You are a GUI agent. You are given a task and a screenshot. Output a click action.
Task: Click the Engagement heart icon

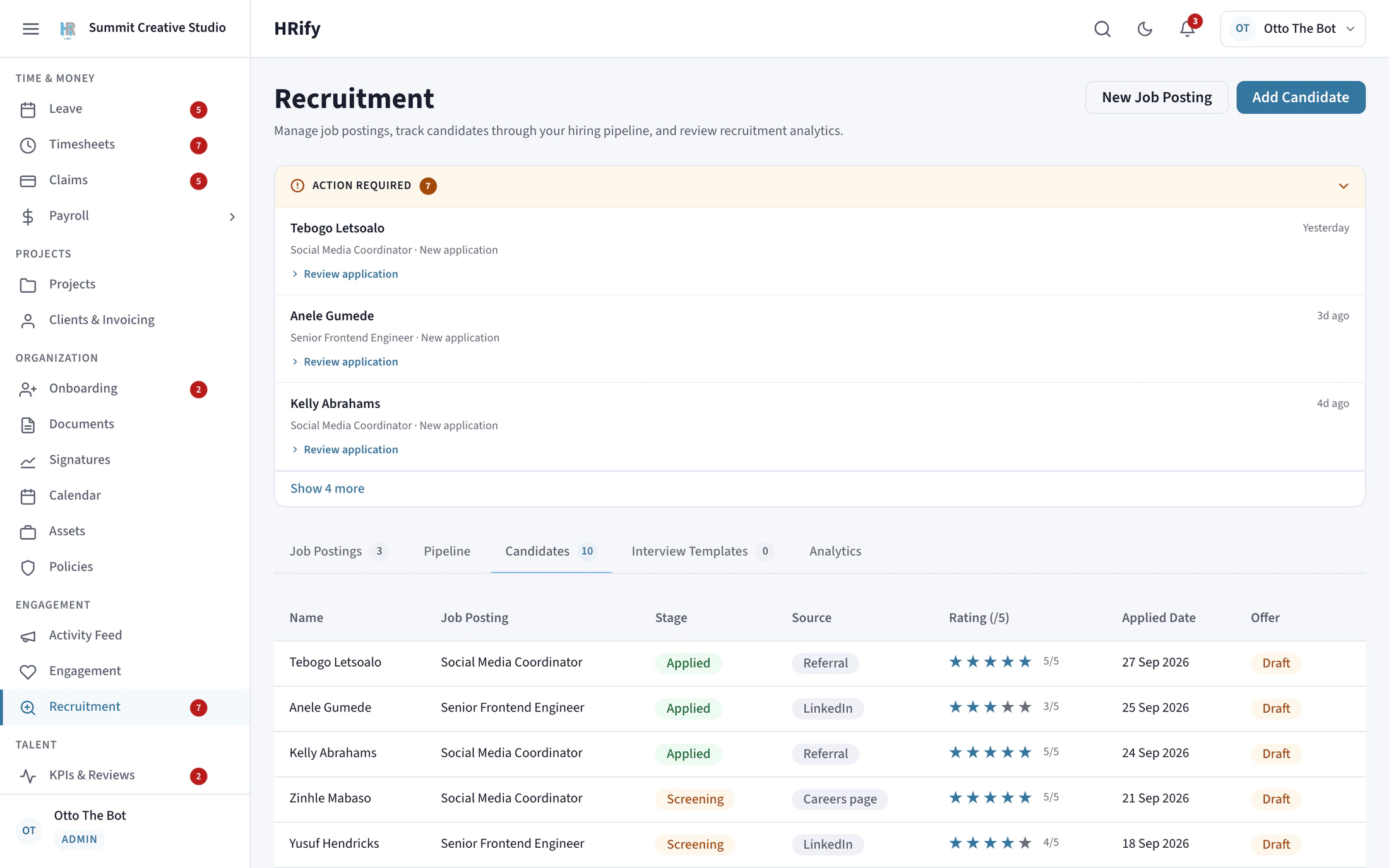(x=28, y=672)
